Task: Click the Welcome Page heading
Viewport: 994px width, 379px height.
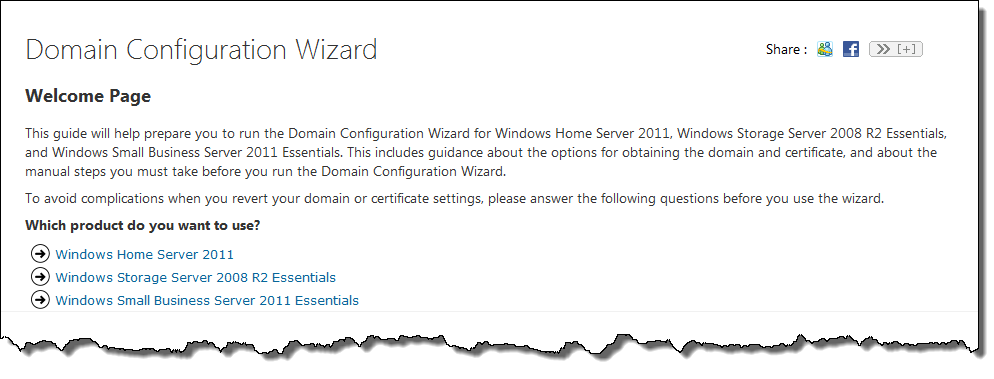Action: (x=88, y=96)
